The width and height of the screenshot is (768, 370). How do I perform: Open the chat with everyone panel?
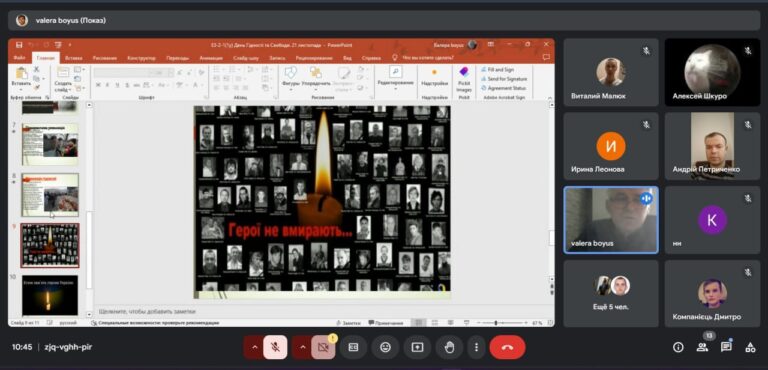(726, 347)
